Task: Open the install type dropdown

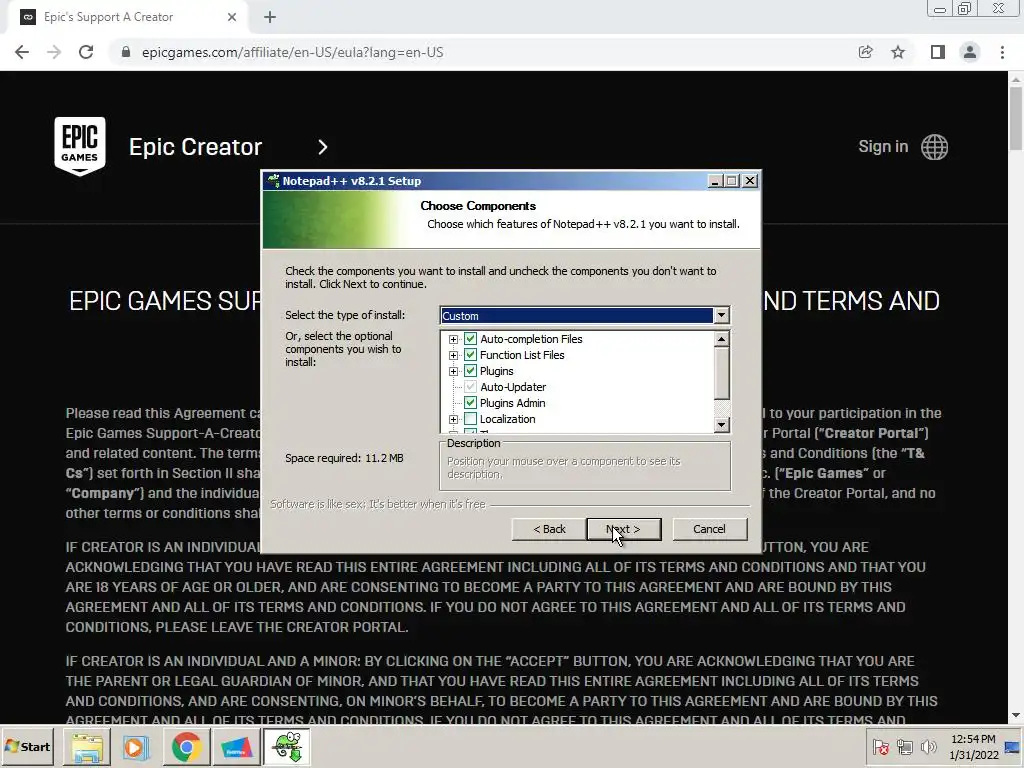Action: (x=721, y=315)
